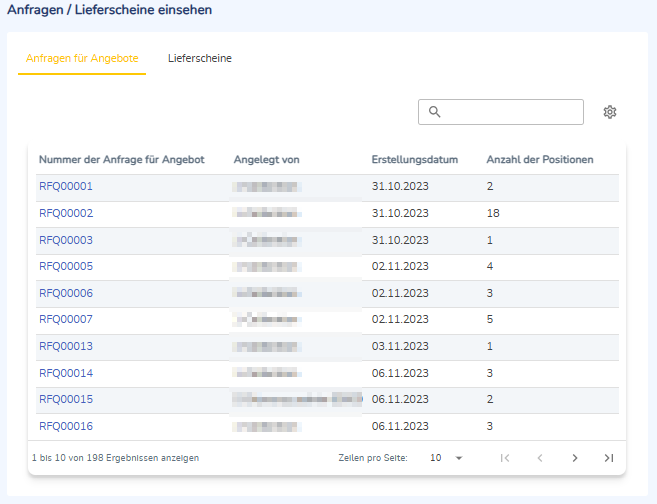Viewport: 657px width, 504px height.
Task: Sort by Nummer der Anfrage column
Action: [122, 160]
